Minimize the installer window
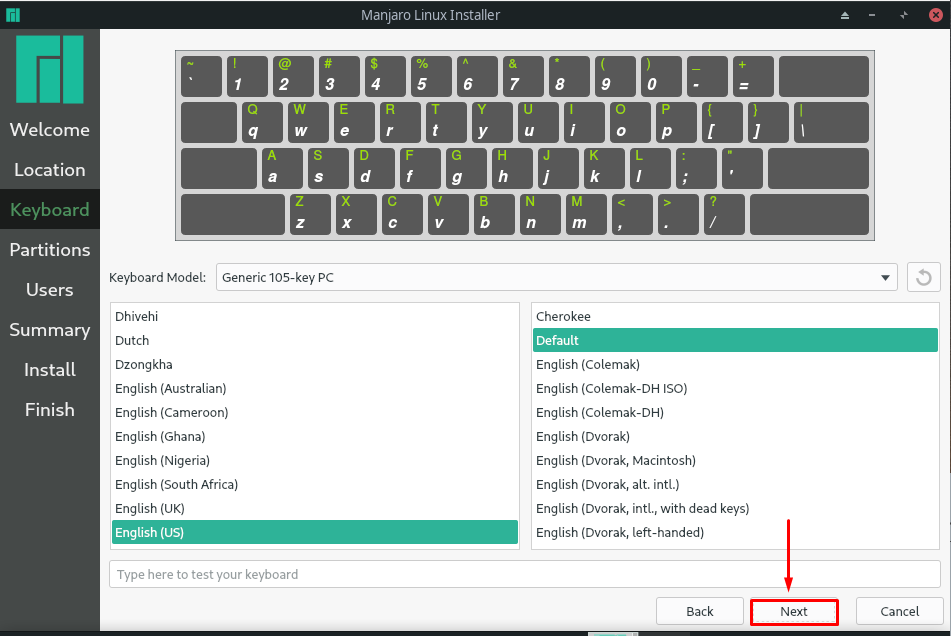This screenshot has height=636, width=951. [872, 15]
